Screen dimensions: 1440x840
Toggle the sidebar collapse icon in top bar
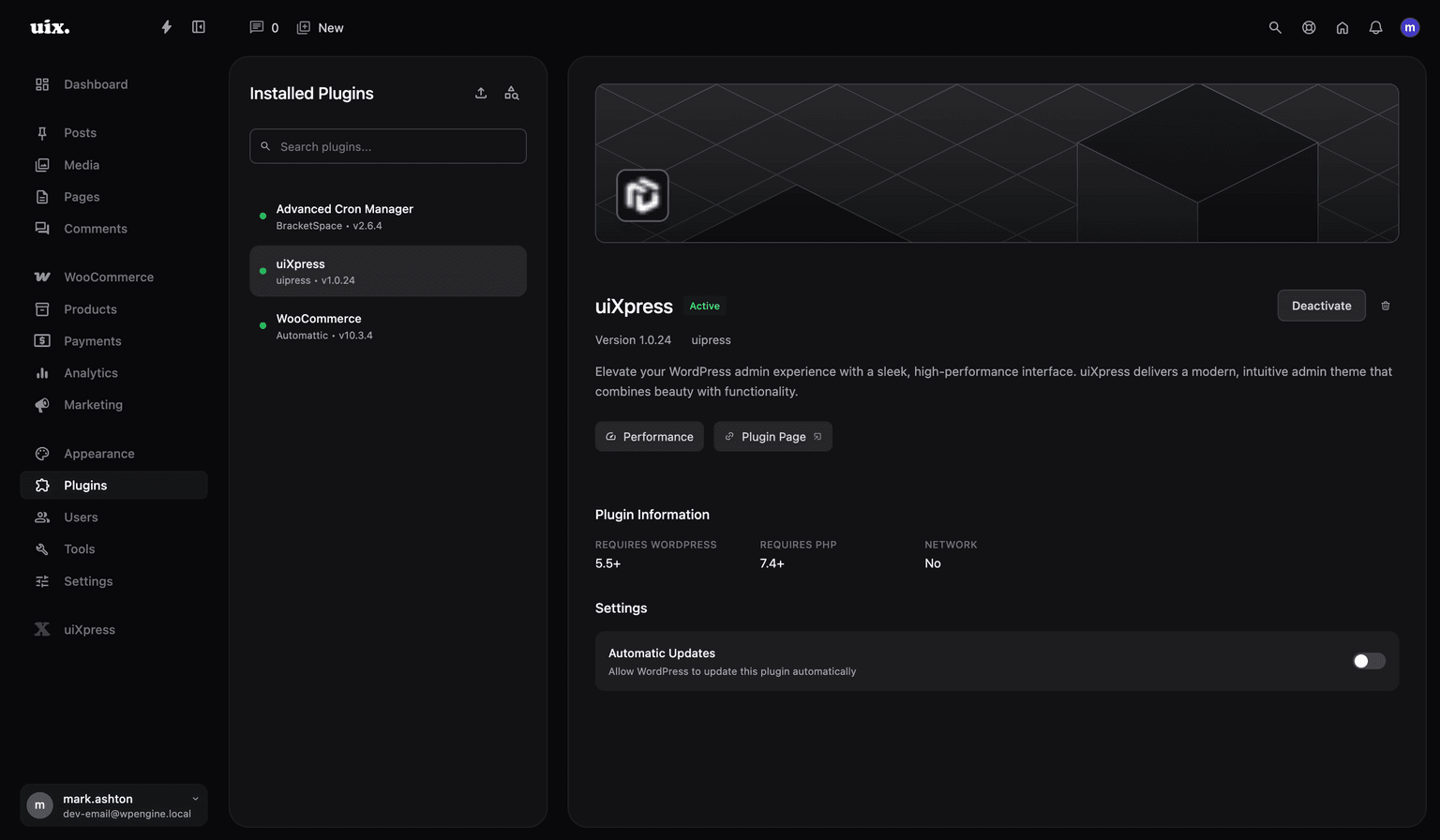[199, 27]
